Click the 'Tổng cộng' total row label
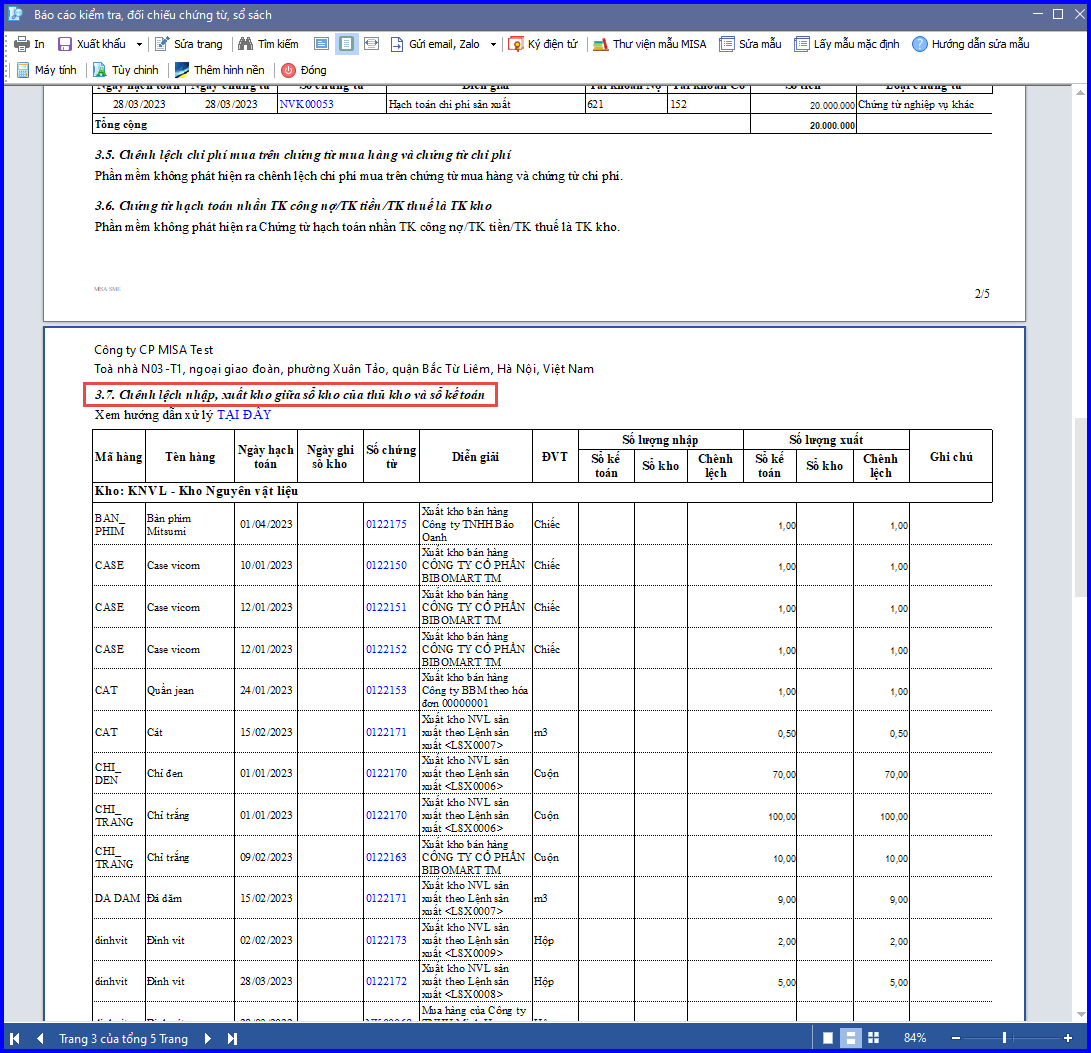Screen dimensions: 1091x1053 (x=121, y=125)
